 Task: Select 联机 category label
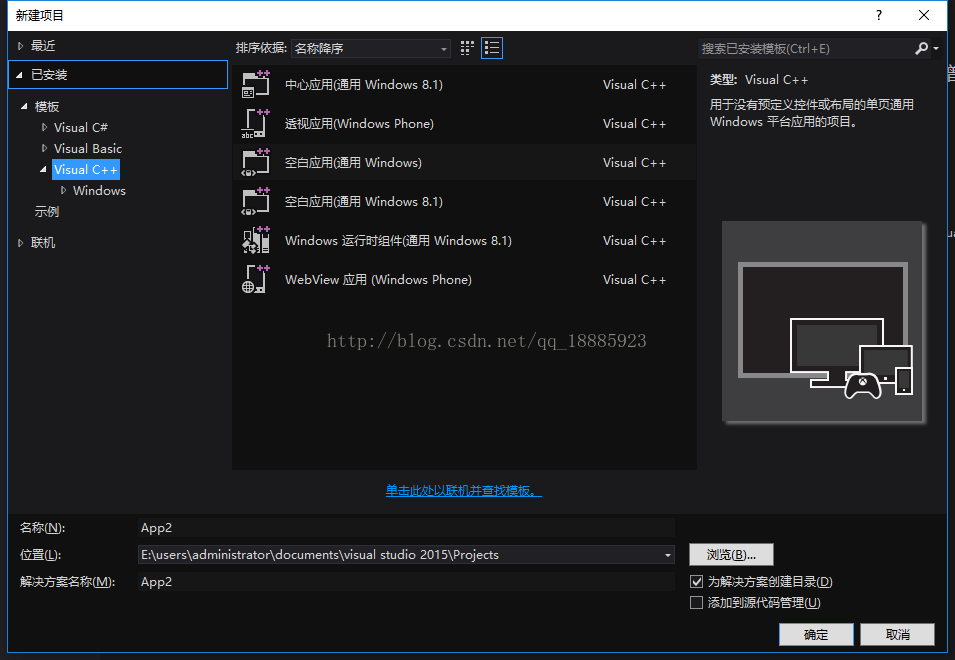tap(43, 243)
